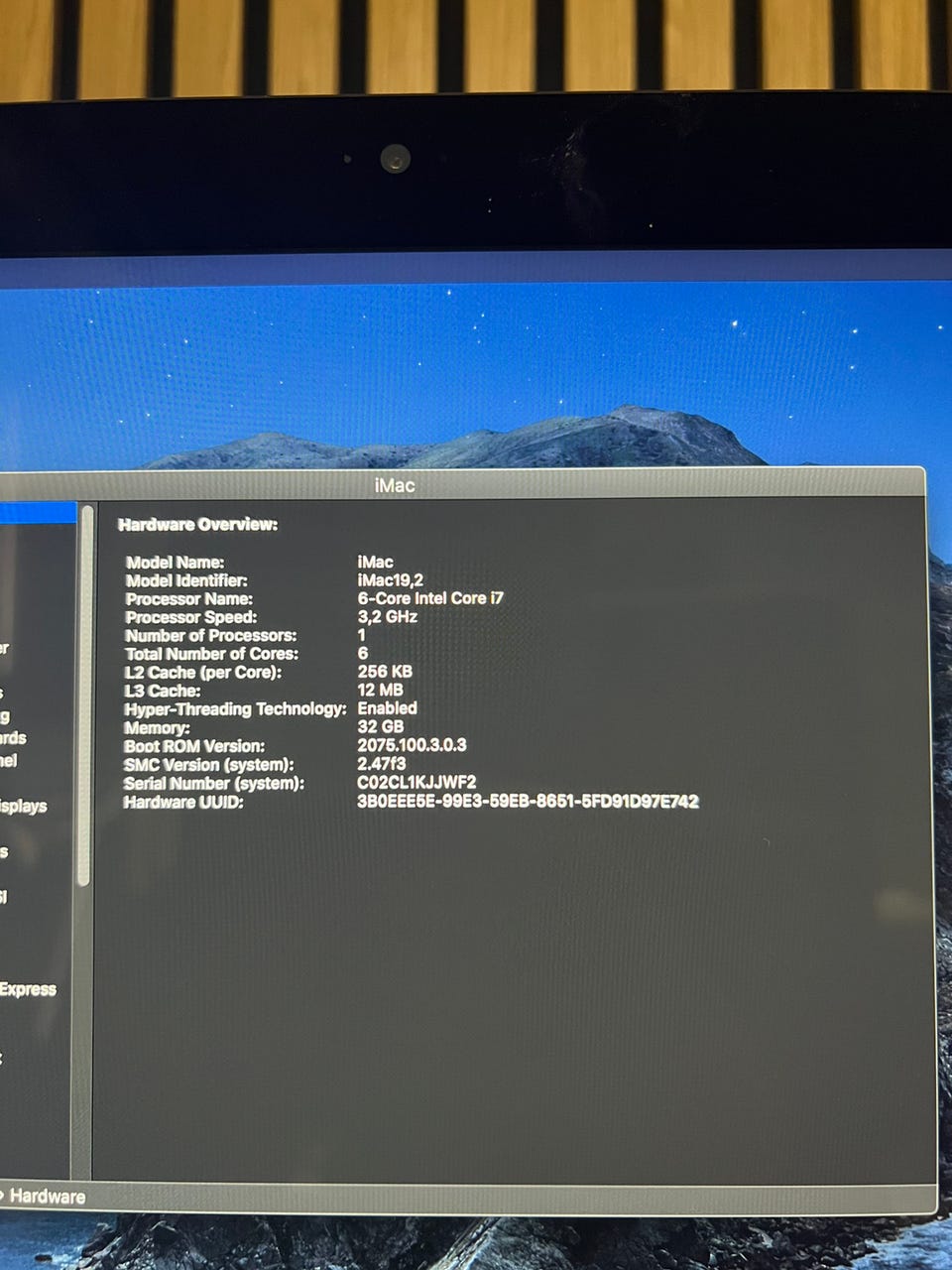Click the 'Hardware UUID:' label
This screenshot has height=1270, width=952.
[182, 802]
